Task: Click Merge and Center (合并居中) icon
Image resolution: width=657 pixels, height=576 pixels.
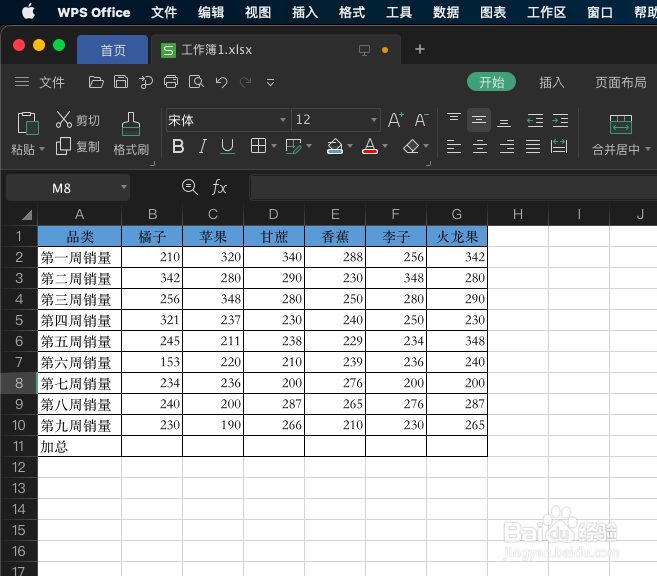Action: pos(621,124)
